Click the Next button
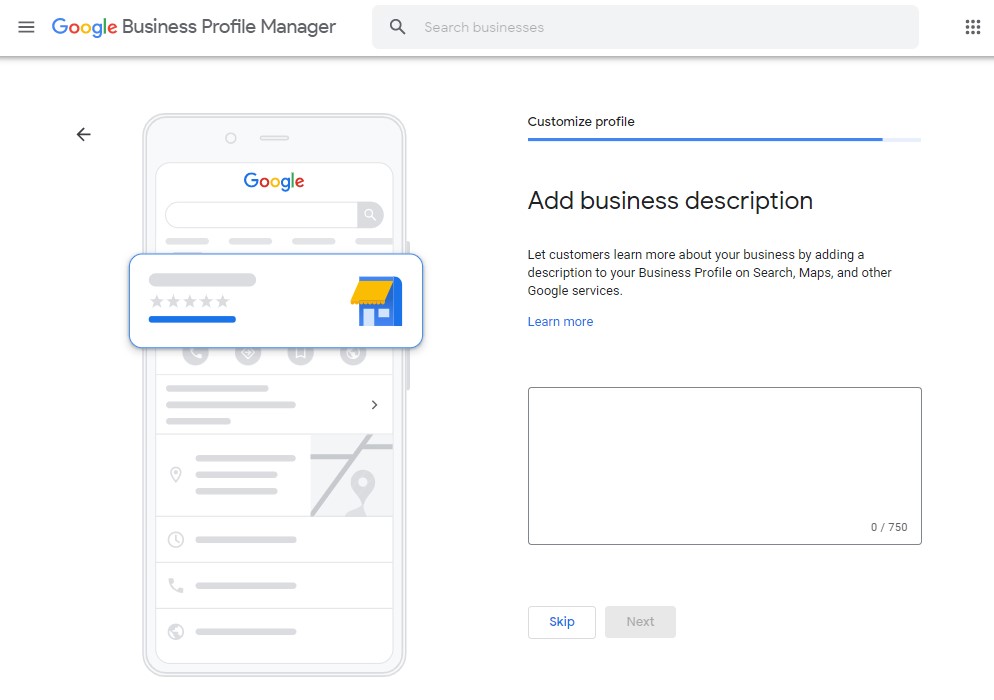This screenshot has width=994, height=700. tap(640, 622)
